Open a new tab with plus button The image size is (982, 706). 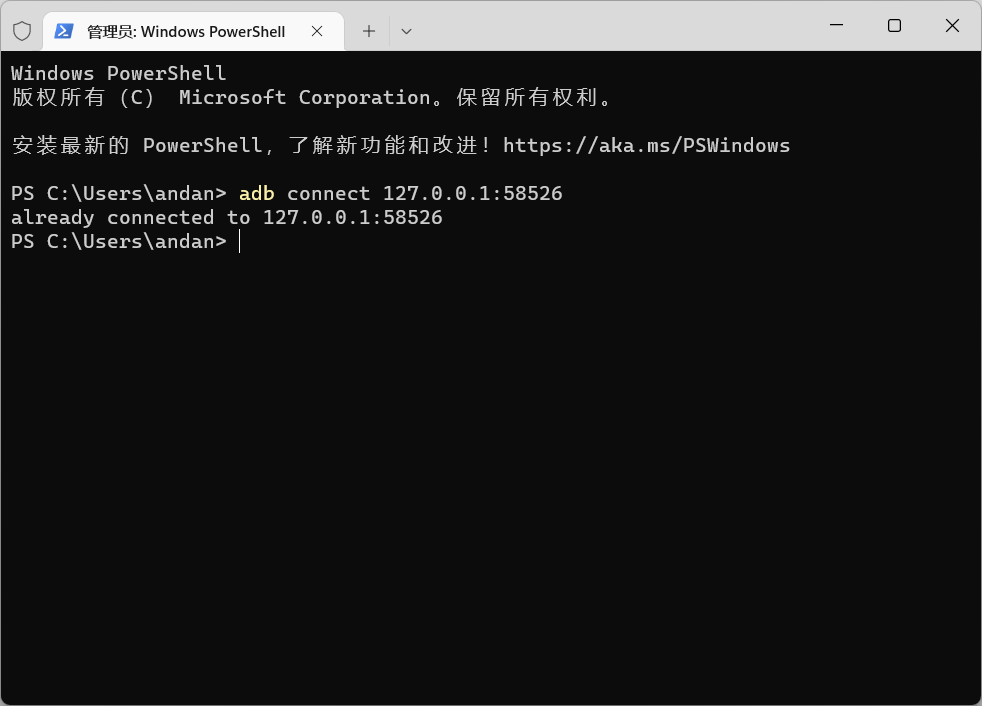[369, 31]
